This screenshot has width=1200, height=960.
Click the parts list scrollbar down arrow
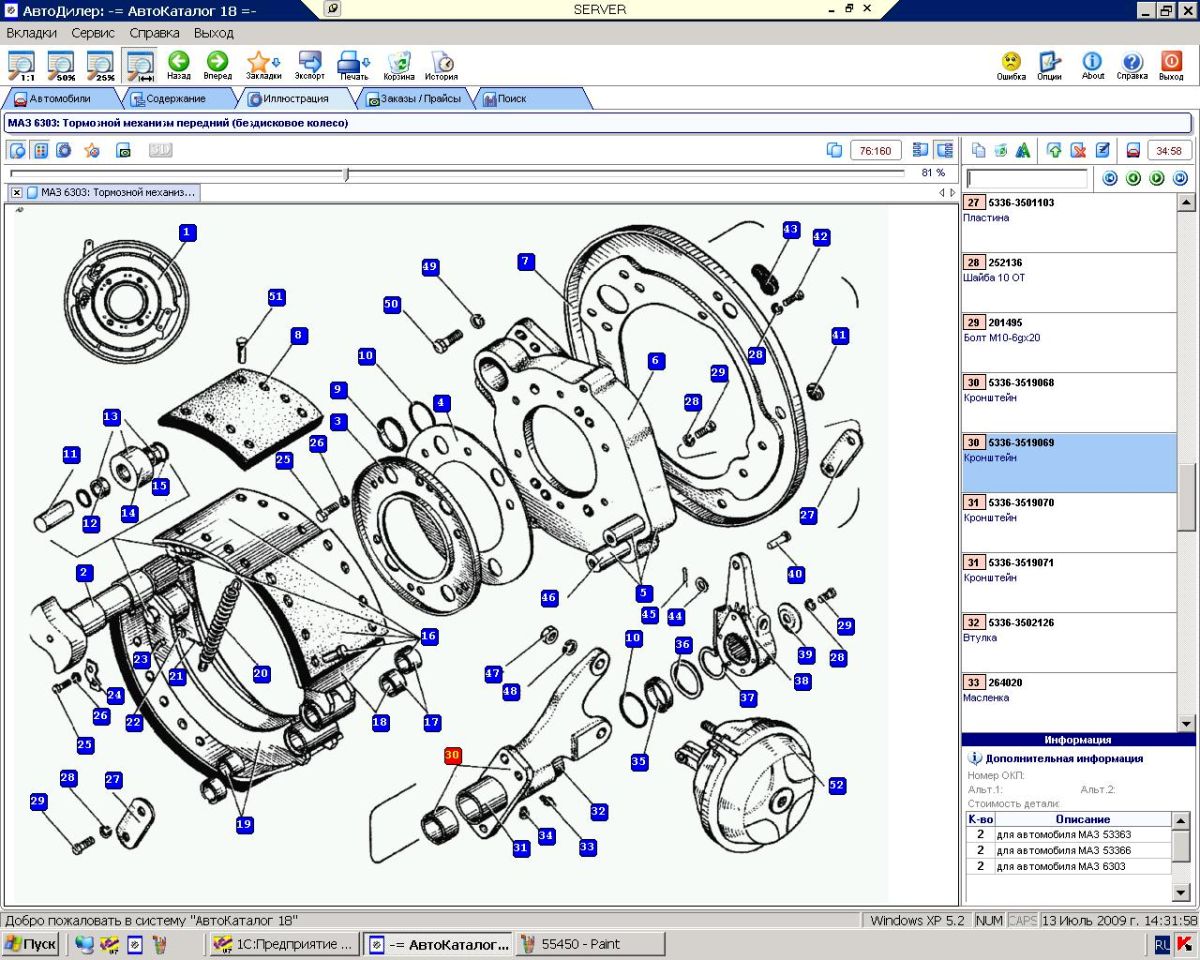(x=1187, y=723)
